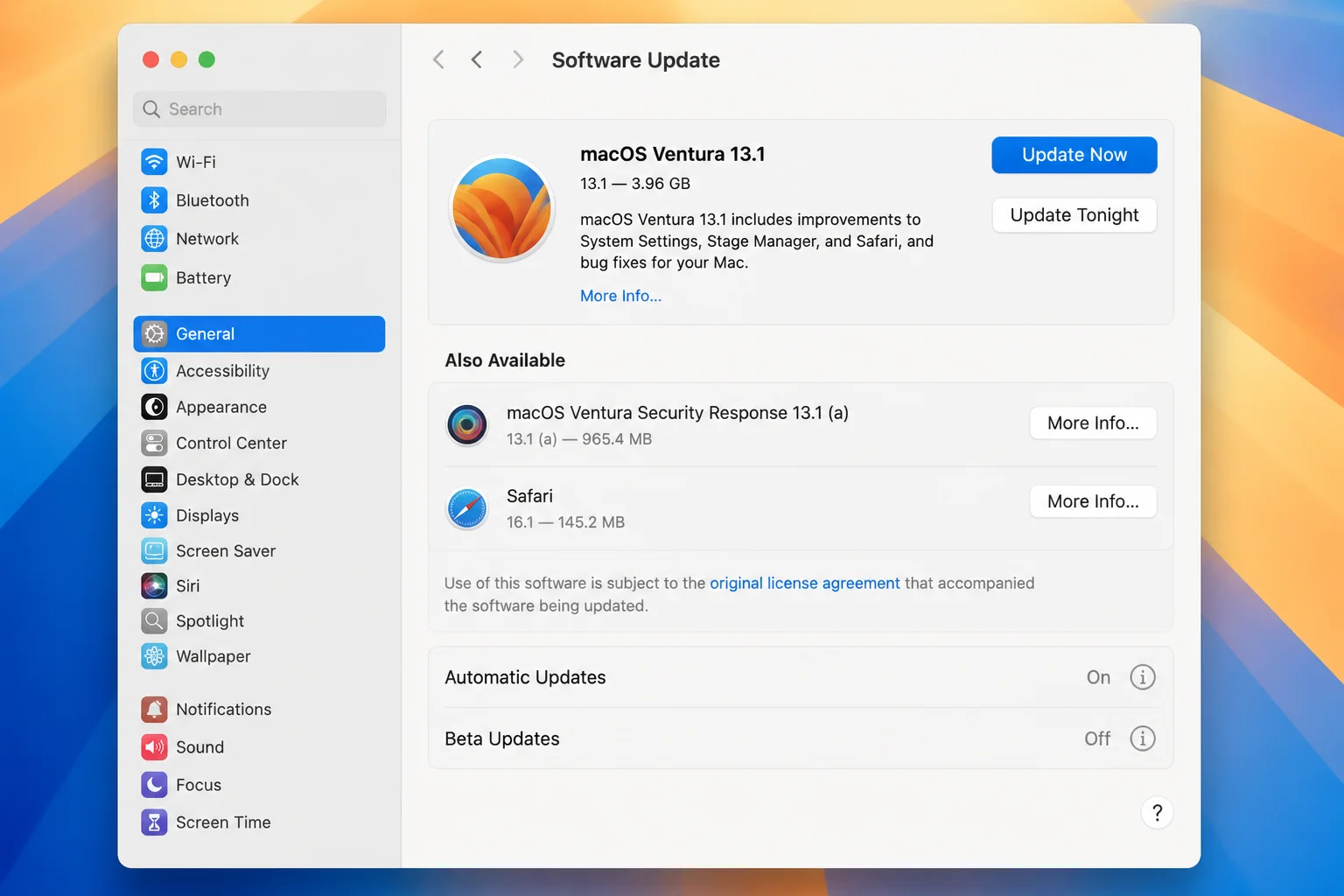Image resolution: width=1344 pixels, height=896 pixels.
Task: Open the help question mark button
Action: [1157, 813]
